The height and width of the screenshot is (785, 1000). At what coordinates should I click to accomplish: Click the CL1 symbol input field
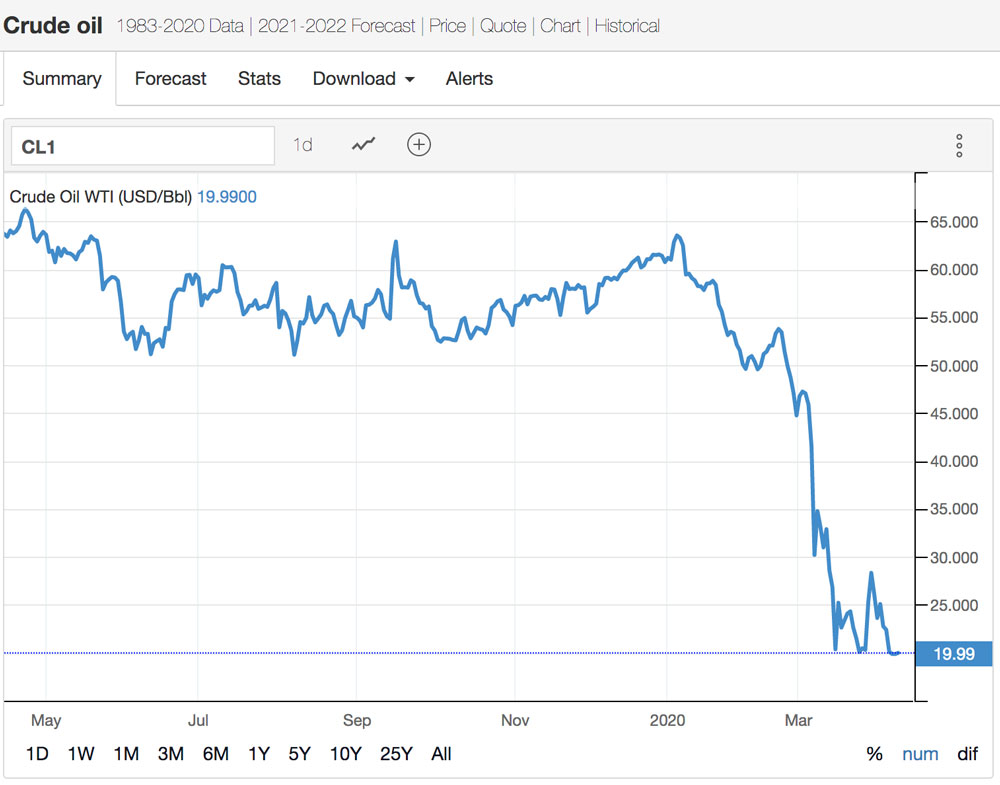[x=143, y=146]
